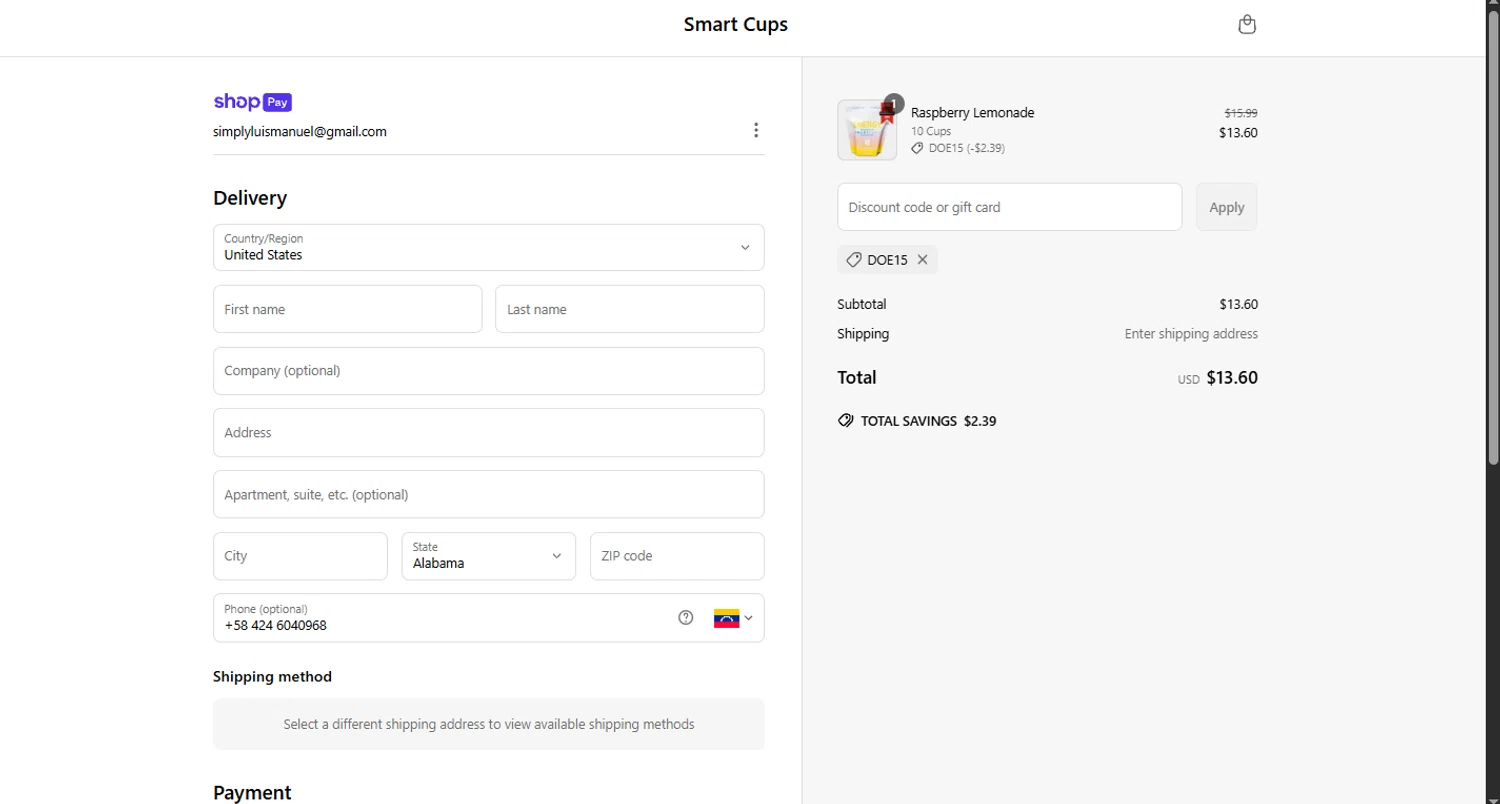Click the Apply discount button
Image resolution: width=1500 pixels, height=804 pixels.
click(1227, 207)
